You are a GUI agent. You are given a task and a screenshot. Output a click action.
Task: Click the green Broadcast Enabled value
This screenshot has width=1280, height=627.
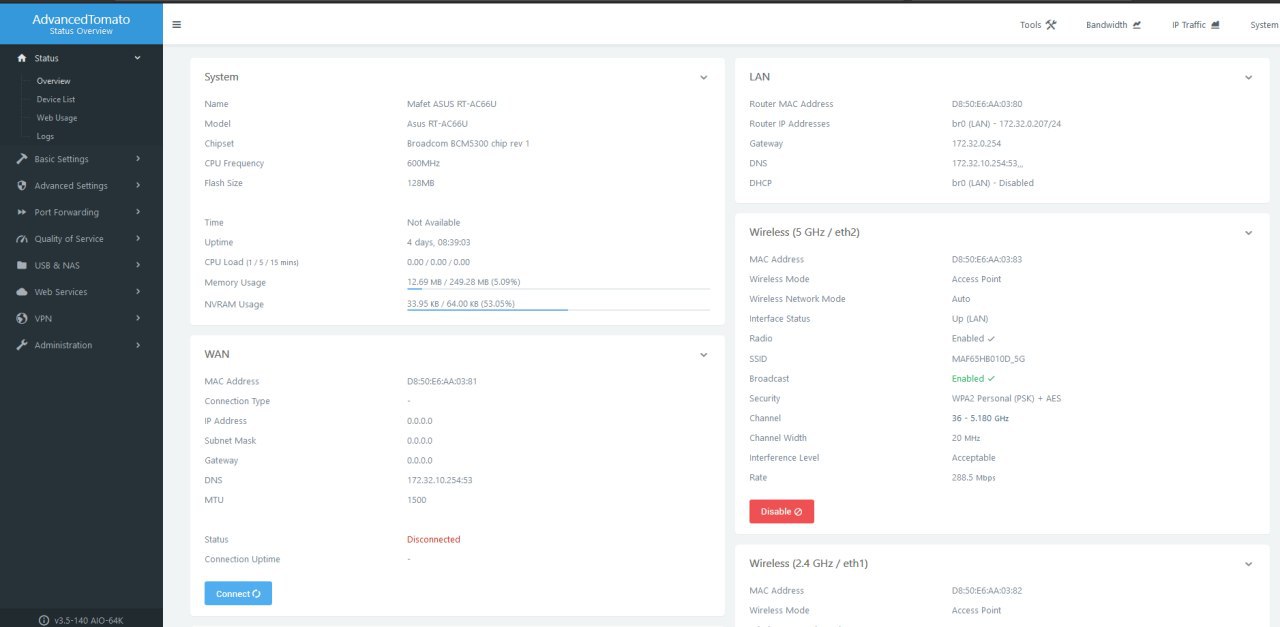pyautogui.click(x=973, y=379)
